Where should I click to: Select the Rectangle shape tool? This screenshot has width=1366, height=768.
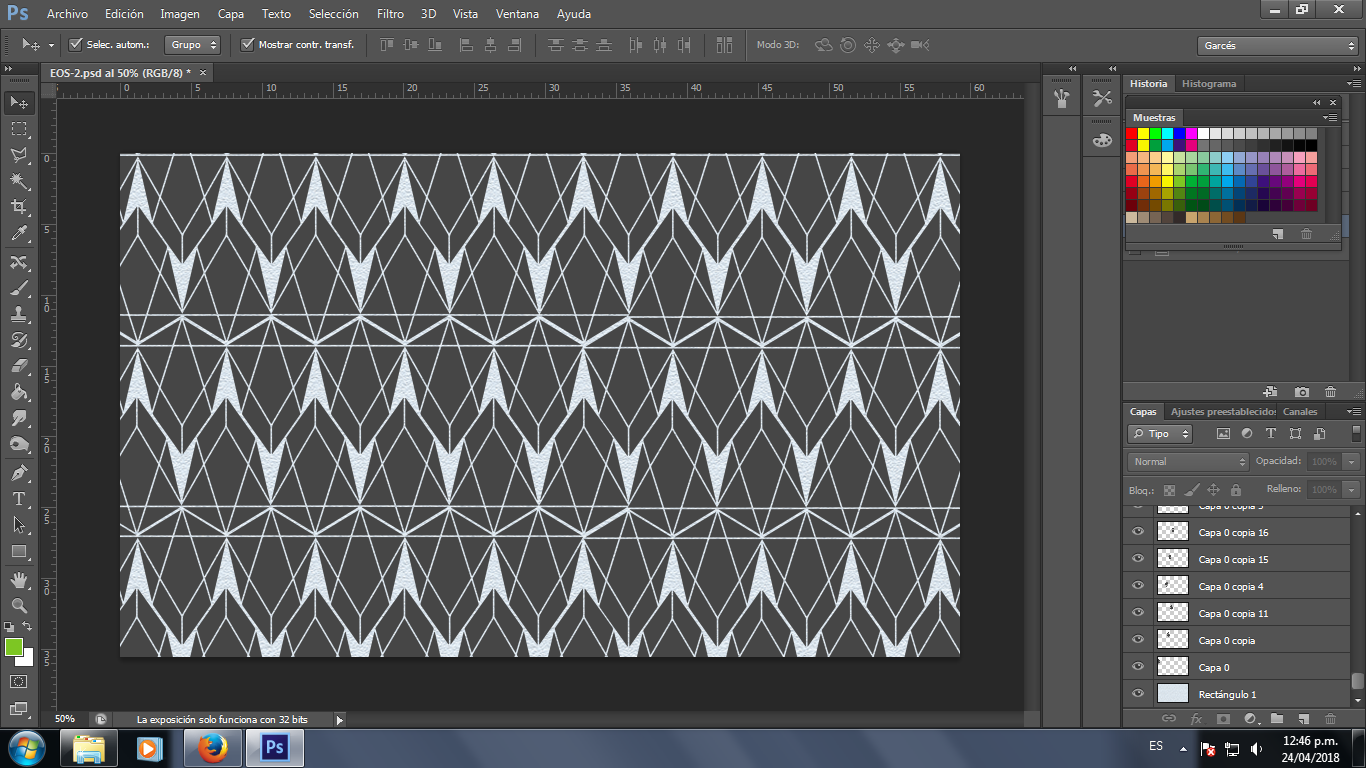(19, 551)
